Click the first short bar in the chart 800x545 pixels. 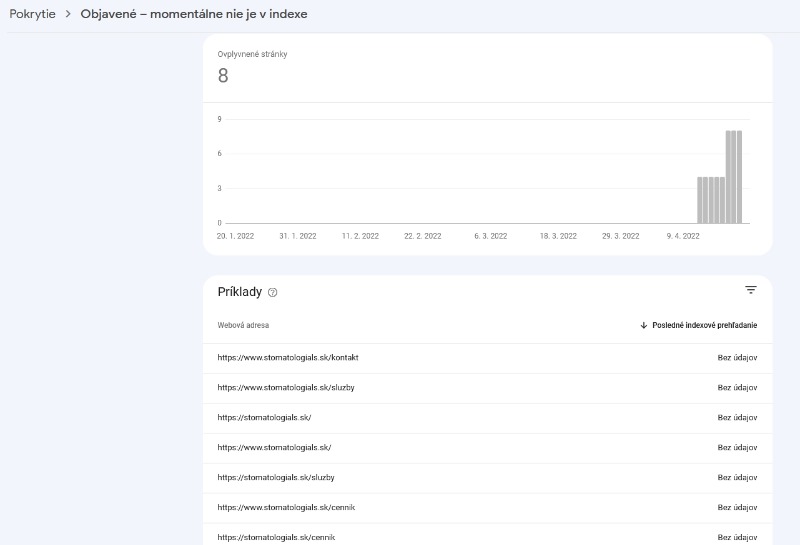tap(700, 200)
